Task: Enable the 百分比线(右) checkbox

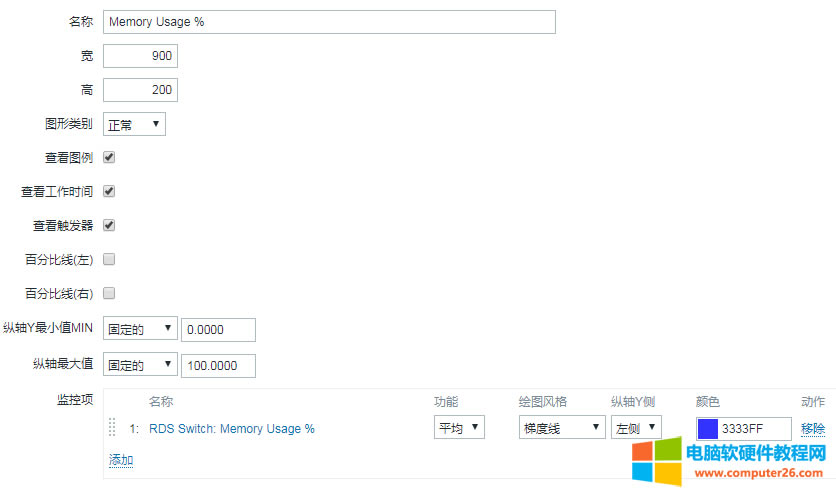Action: click(x=110, y=293)
